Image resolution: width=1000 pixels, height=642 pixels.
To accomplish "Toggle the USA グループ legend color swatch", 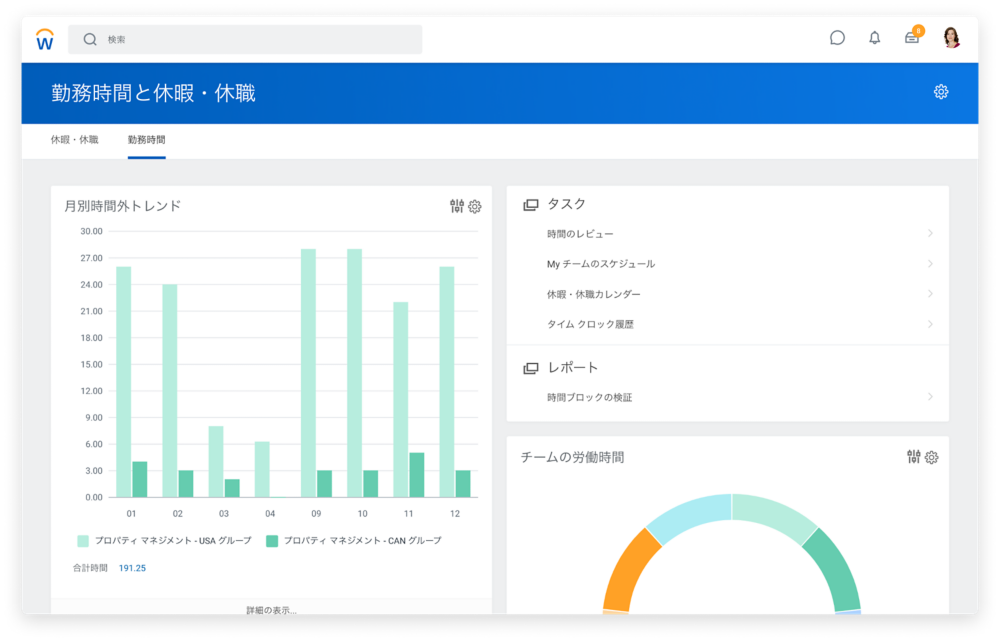I will (83, 541).
